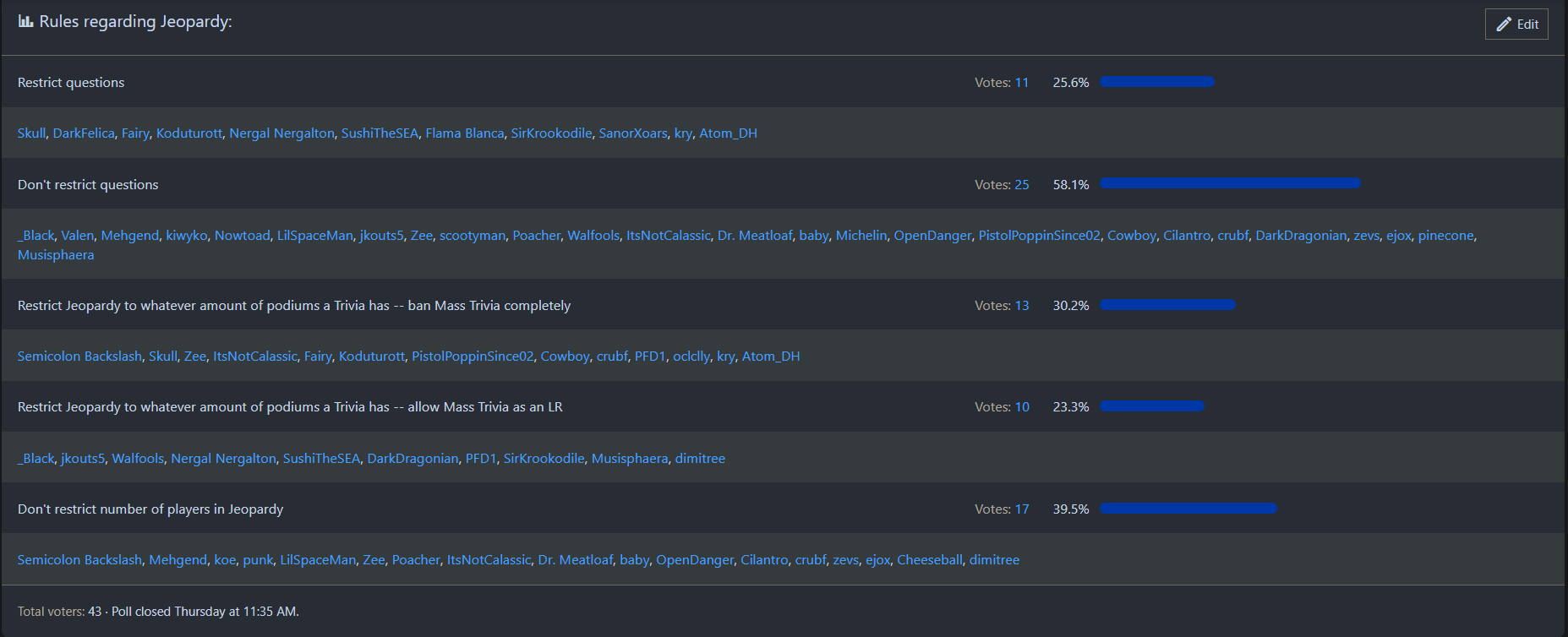Open the pinecone voter link
This screenshot has width=1568, height=637.
(1445, 236)
